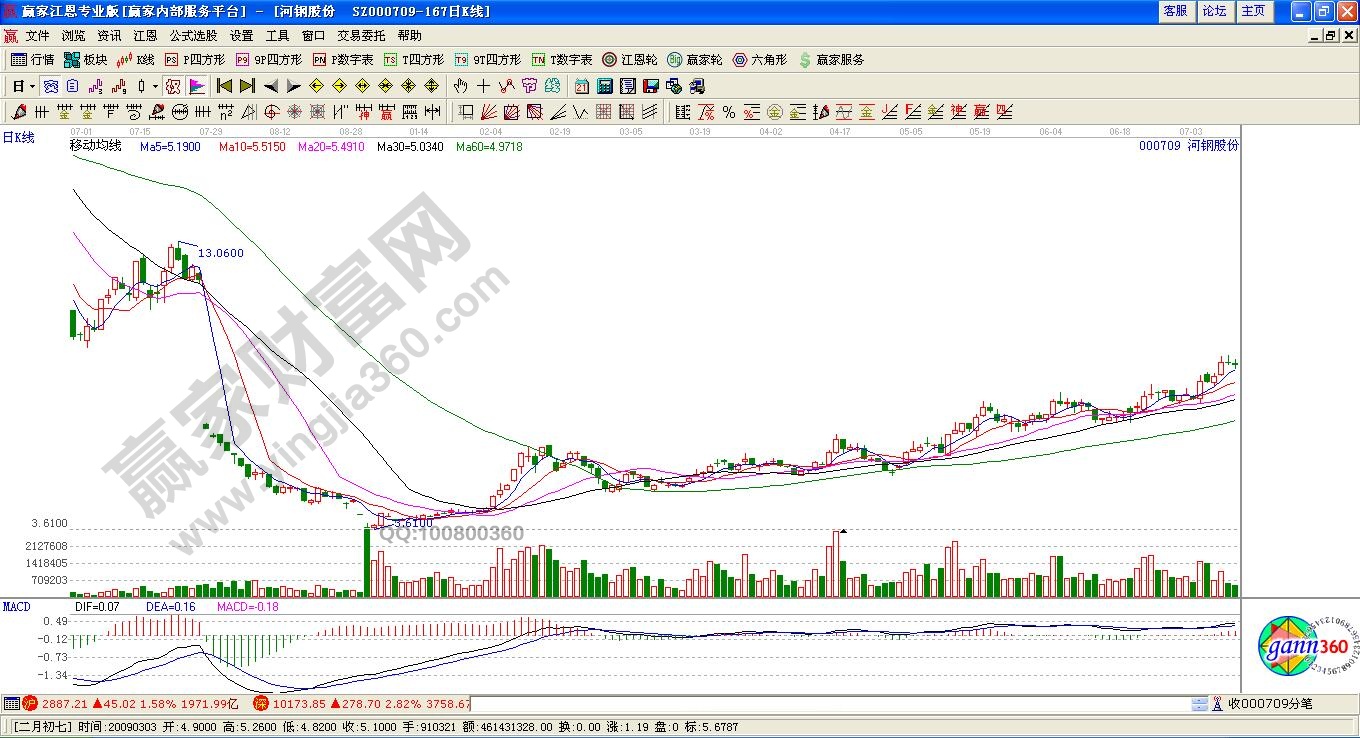Open the 公式选股 menu
The height and width of the screenshot is (738, 1360).
[x=193, y=36]
